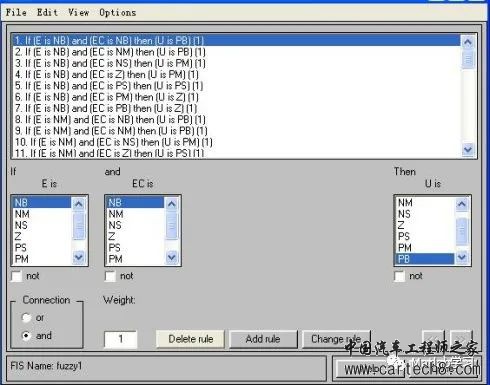Select rule 5 with U is PS

pos(109,86)
